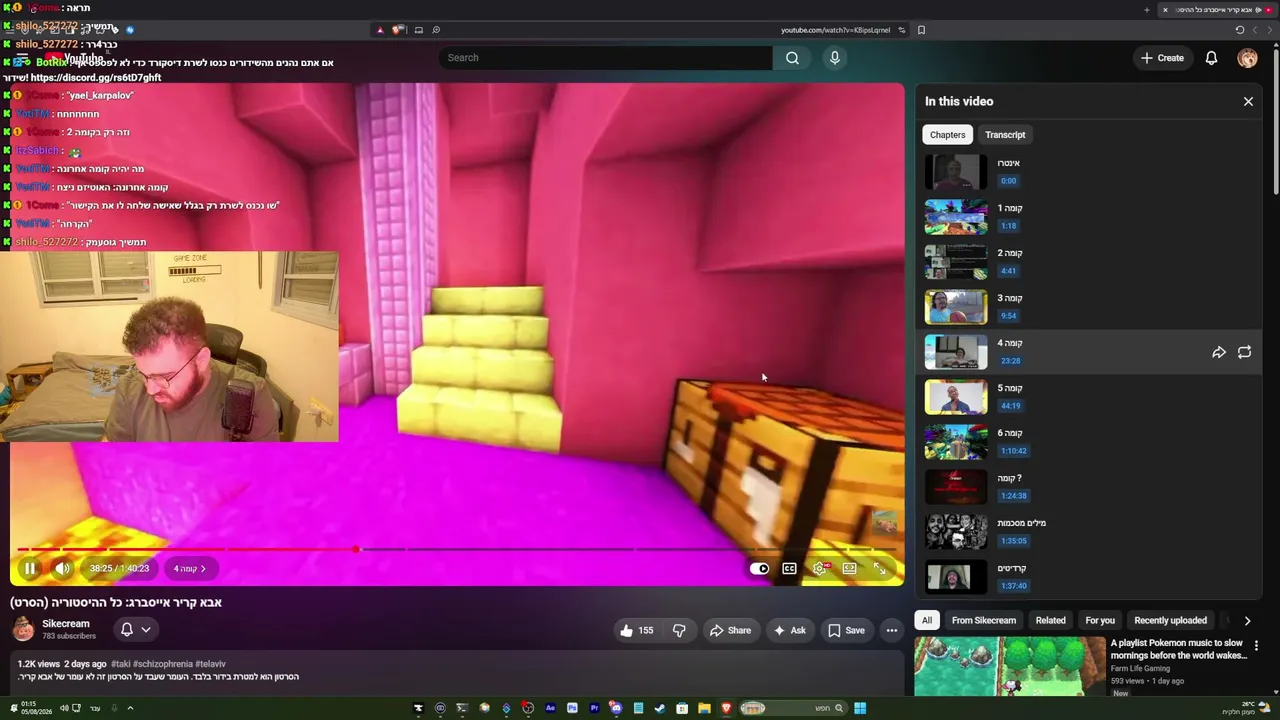Open the Sikecream channel name link
This screenshot has width=1280, height=720.
66,624
